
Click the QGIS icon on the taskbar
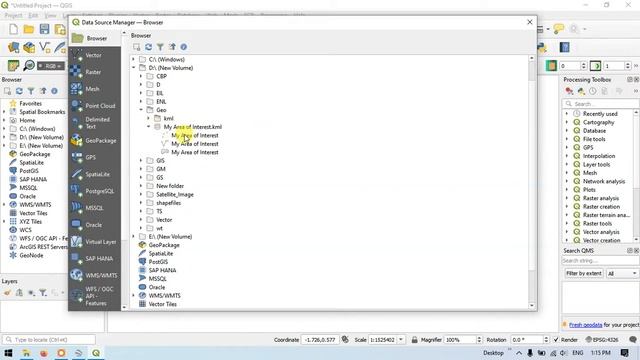click(x=96, y=353)
